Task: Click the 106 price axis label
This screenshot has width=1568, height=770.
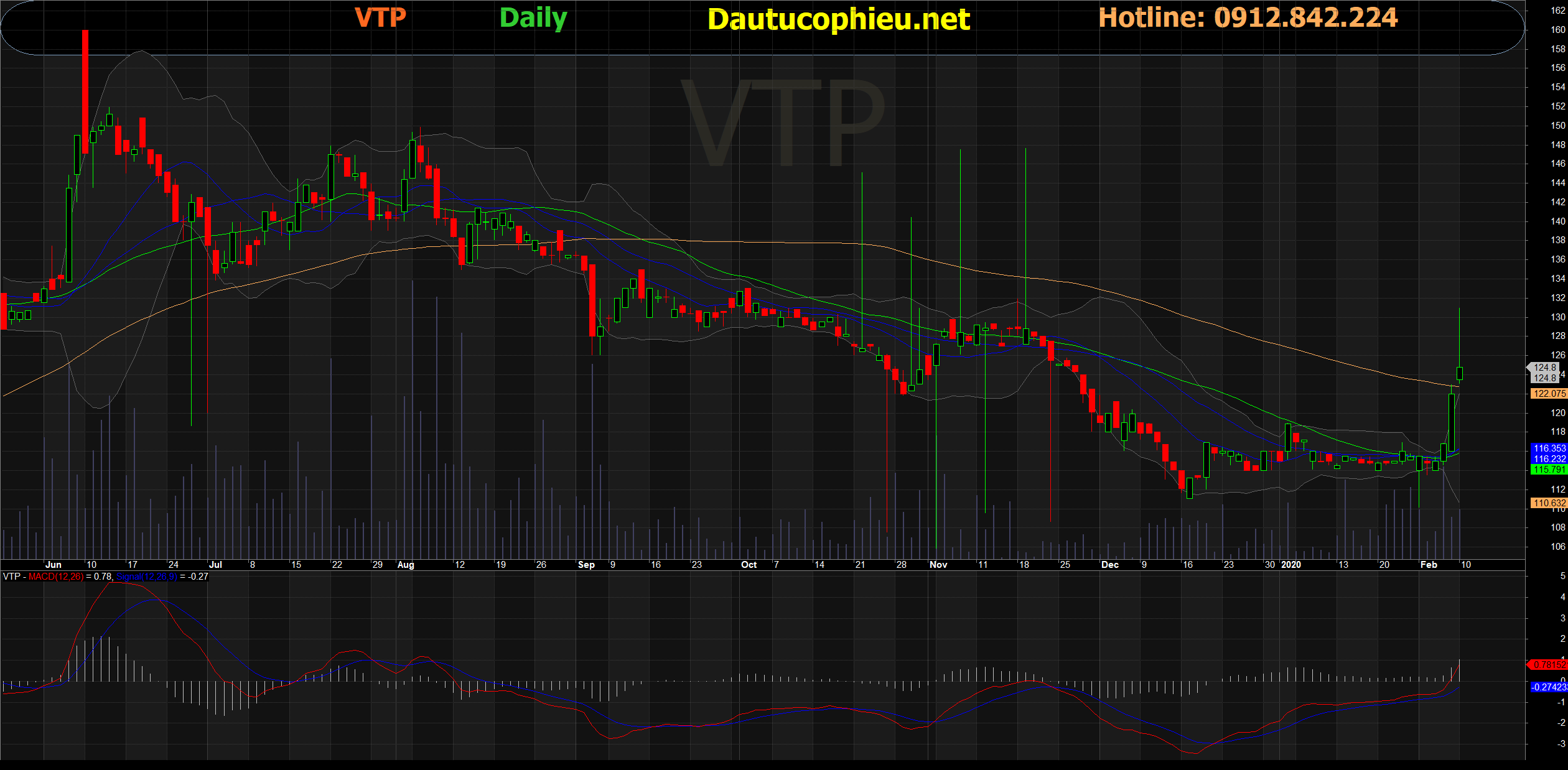Action: (1558, 547)
